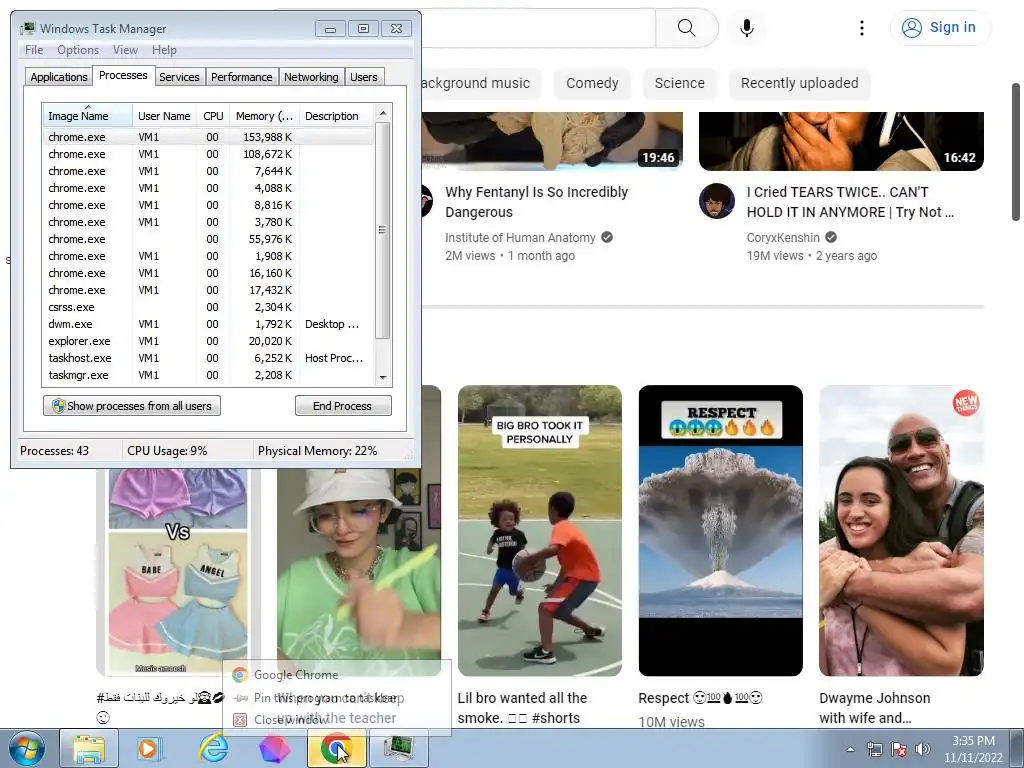Click the Task Manager taskbar icon

(x=398, y=748)
